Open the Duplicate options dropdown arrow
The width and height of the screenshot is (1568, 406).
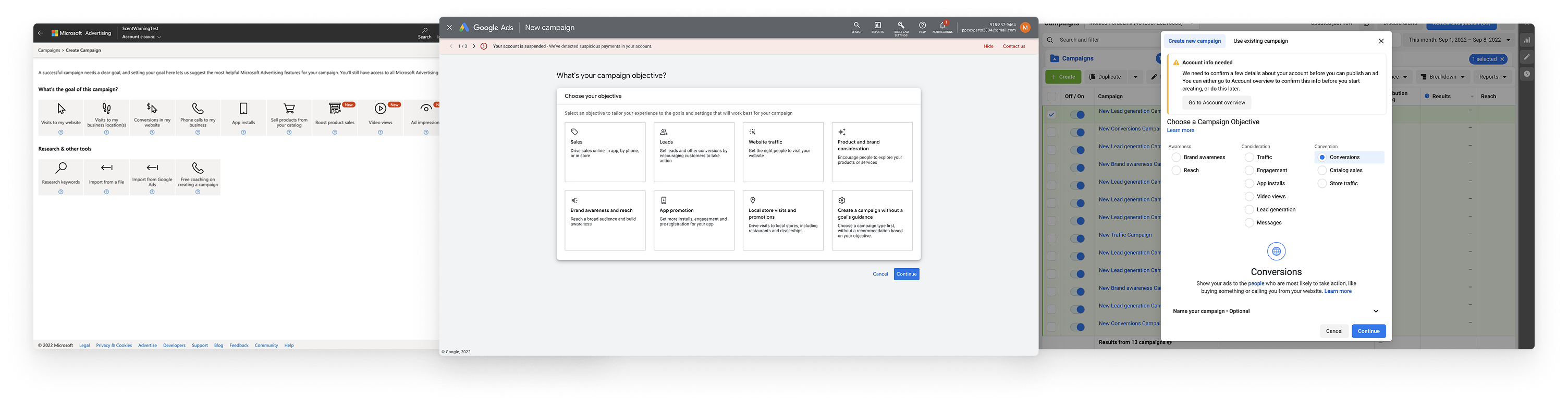(1135, 77)
